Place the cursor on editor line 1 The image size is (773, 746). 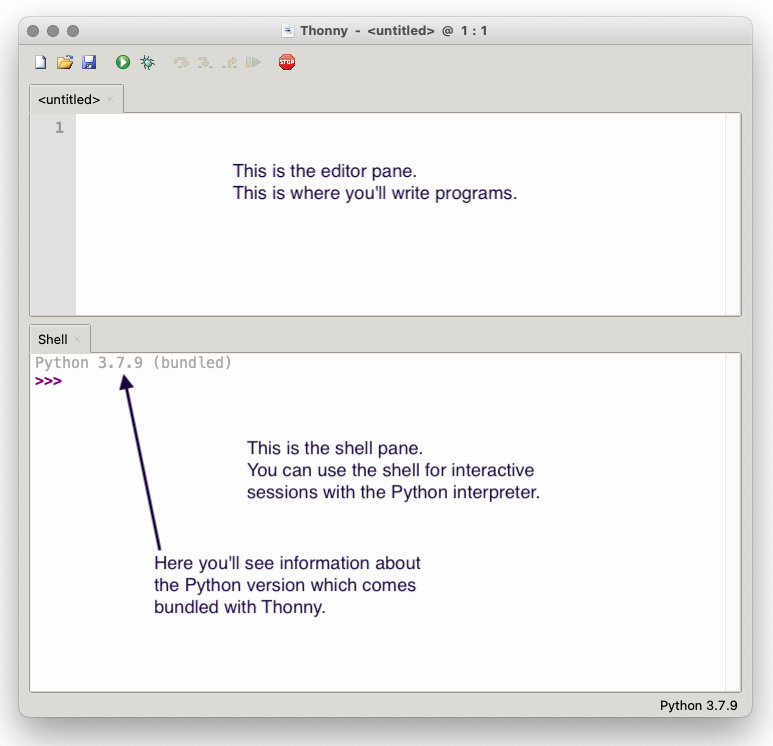tap(400, 128)
